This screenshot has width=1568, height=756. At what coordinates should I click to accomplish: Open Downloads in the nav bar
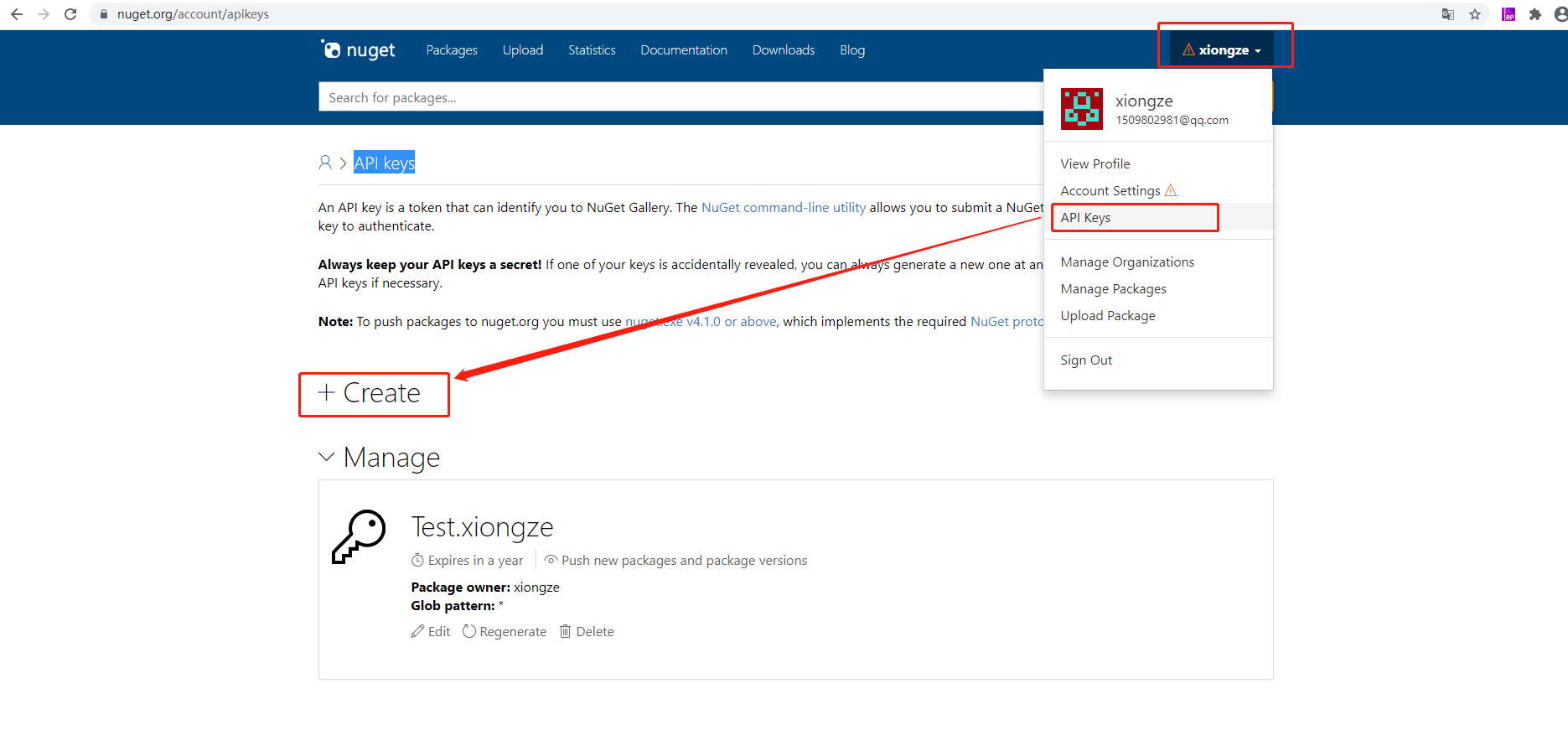(x=784, y=50)
